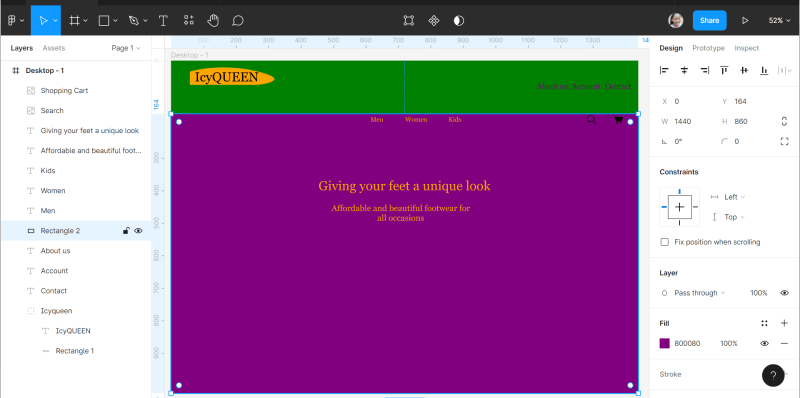Select the Hand tool
Screen dimensions: 800x398
(213, 20)
